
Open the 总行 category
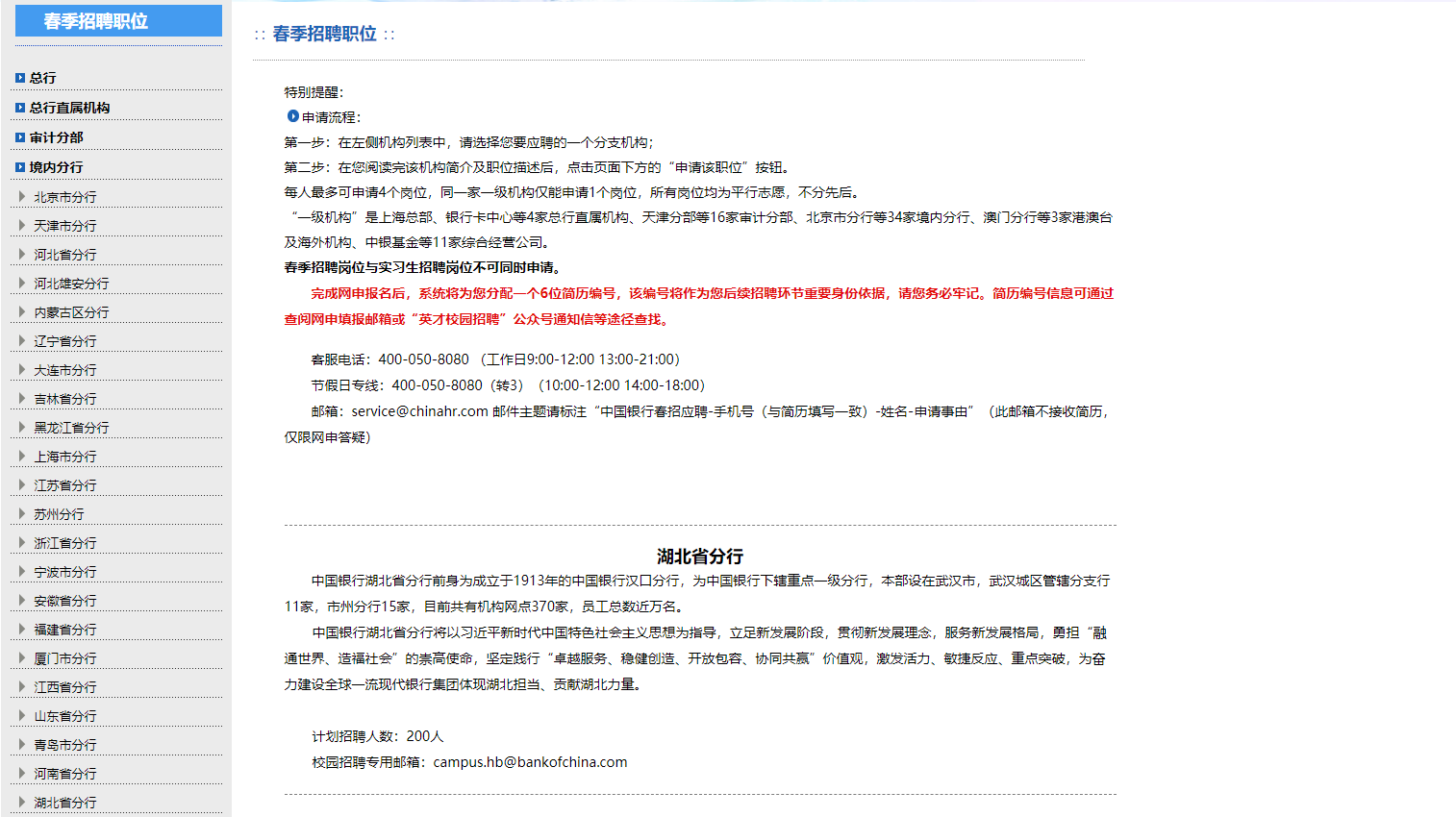point(43,78)
